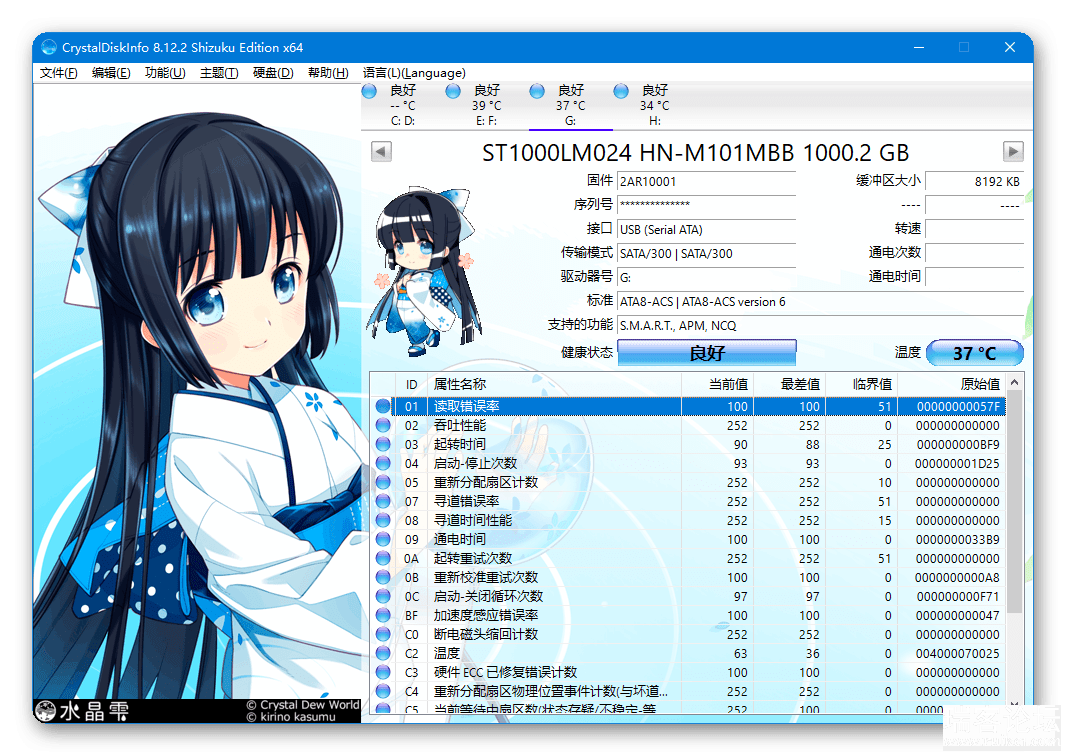Click the CrystalDiskInfo app icon in title bar
The height and width of the screenshot is (756, 1066).
click(49, 47)
